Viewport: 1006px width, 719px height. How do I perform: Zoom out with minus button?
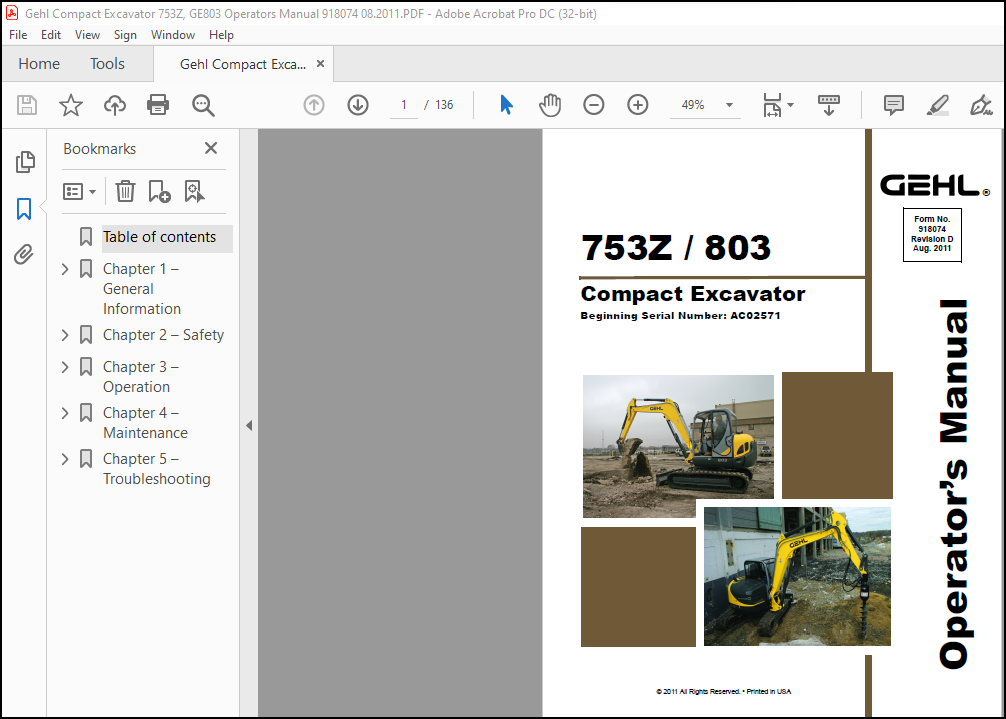click(593, 105)
